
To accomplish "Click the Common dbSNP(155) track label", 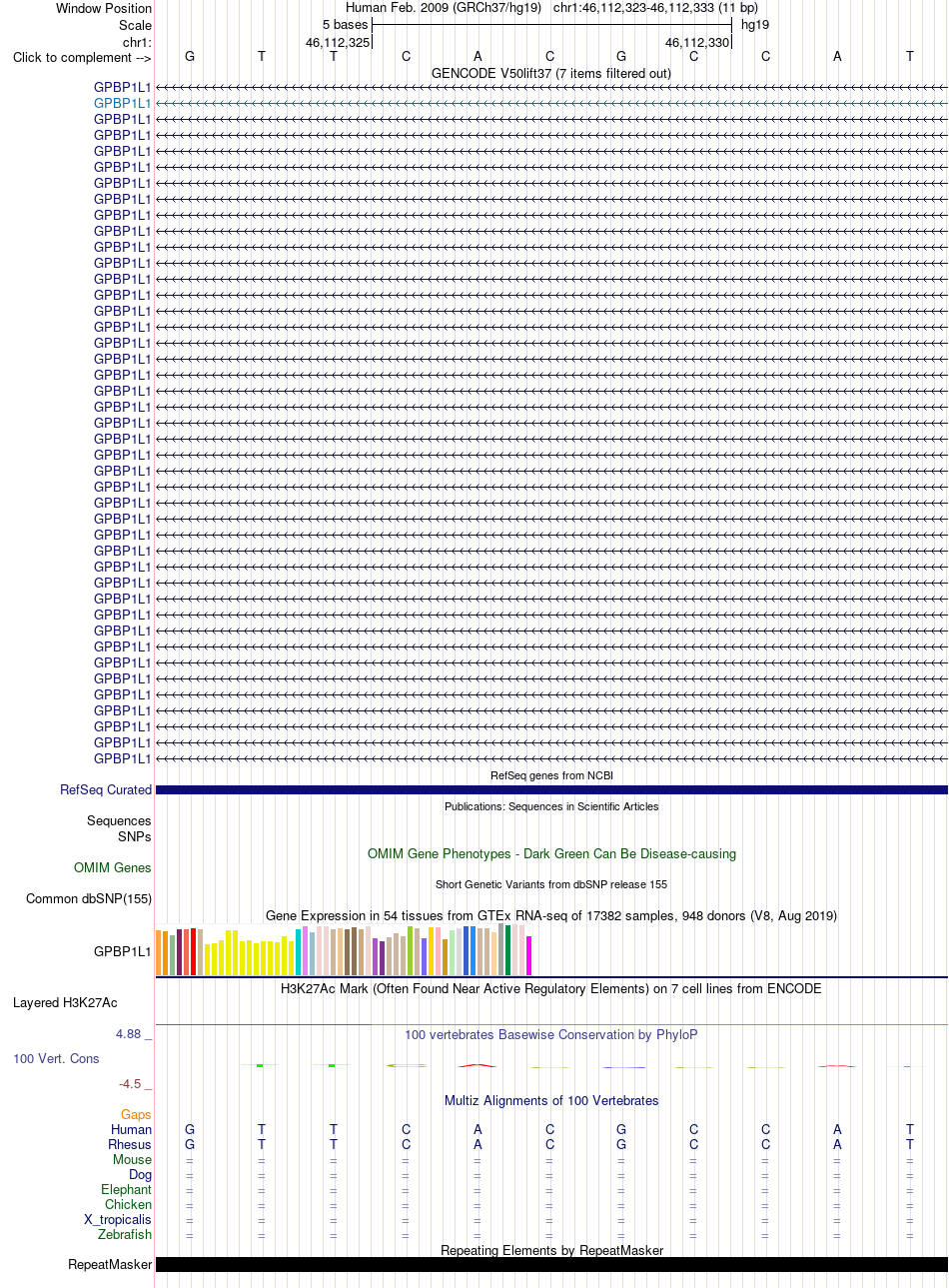I will point(89,899).
